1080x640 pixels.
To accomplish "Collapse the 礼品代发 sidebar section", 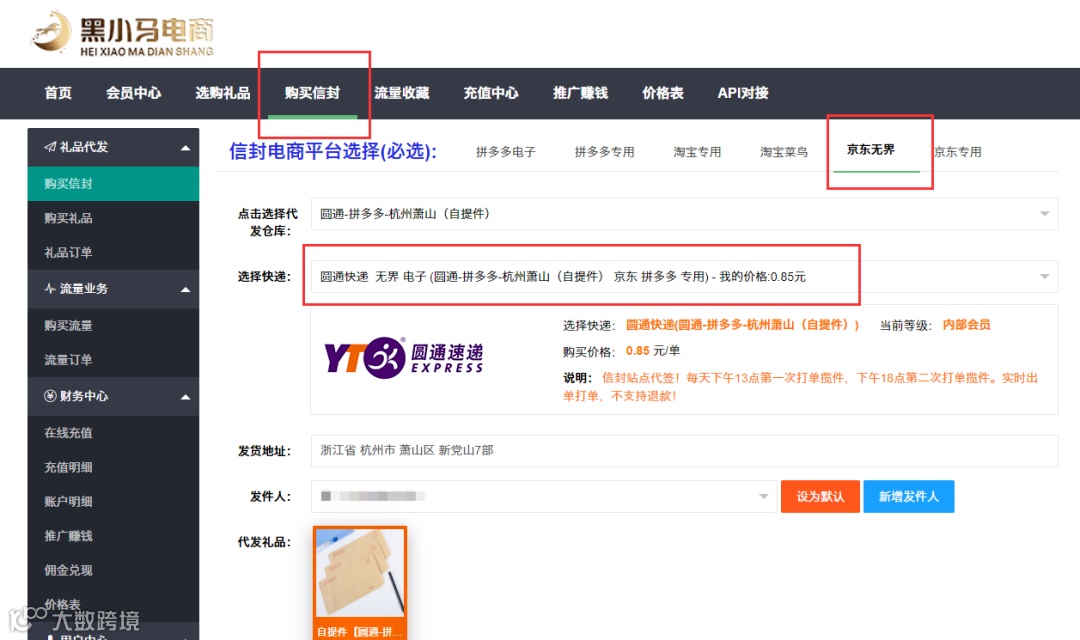I will tap(185, 147).
